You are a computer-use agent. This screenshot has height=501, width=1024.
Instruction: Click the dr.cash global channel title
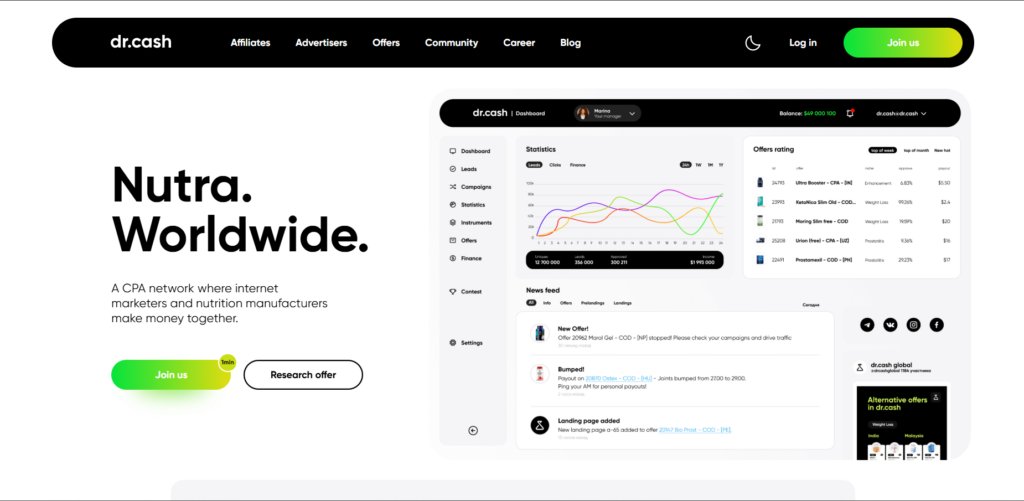click(x=891, y=364)
